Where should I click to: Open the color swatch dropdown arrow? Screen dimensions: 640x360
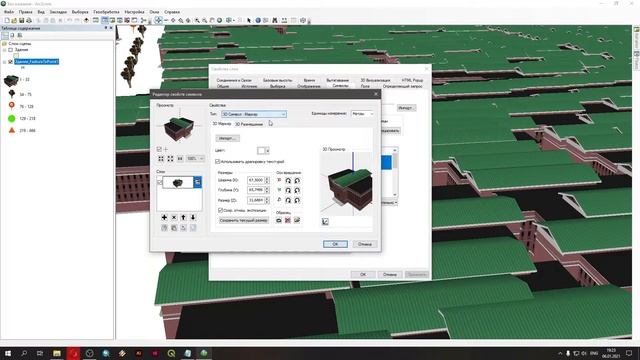pyautogui.click(x=267, y=151)
